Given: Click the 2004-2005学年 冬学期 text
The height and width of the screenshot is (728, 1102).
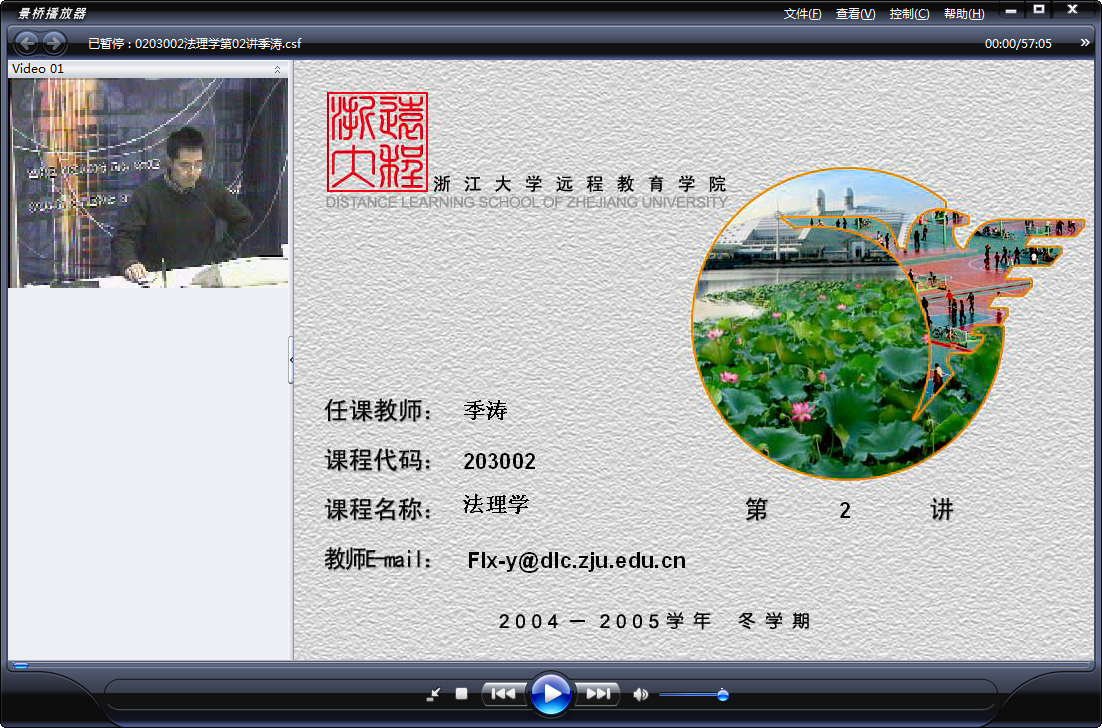Looking at the screenshot, I should (655, 621).
